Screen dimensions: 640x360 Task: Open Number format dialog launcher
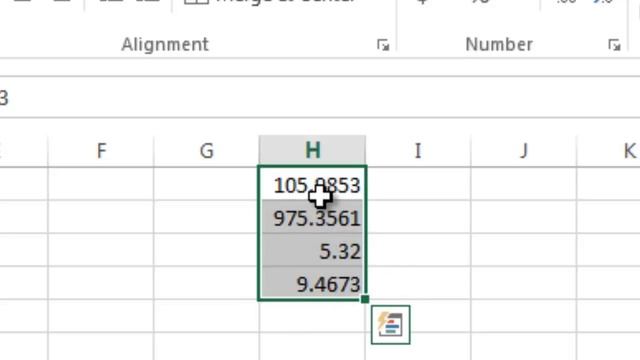click(614, 45)
